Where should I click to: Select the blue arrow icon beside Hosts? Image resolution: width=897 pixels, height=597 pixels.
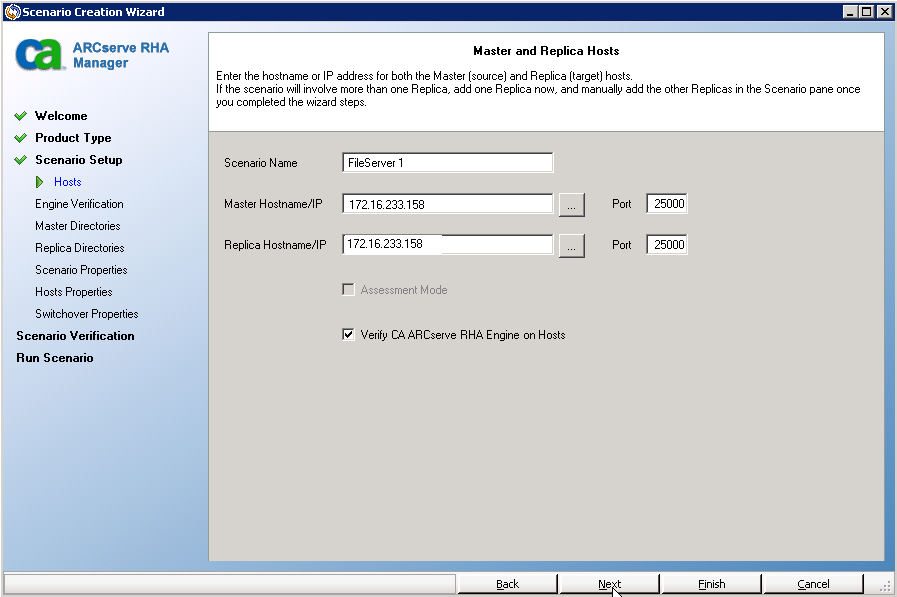point(42,182)
